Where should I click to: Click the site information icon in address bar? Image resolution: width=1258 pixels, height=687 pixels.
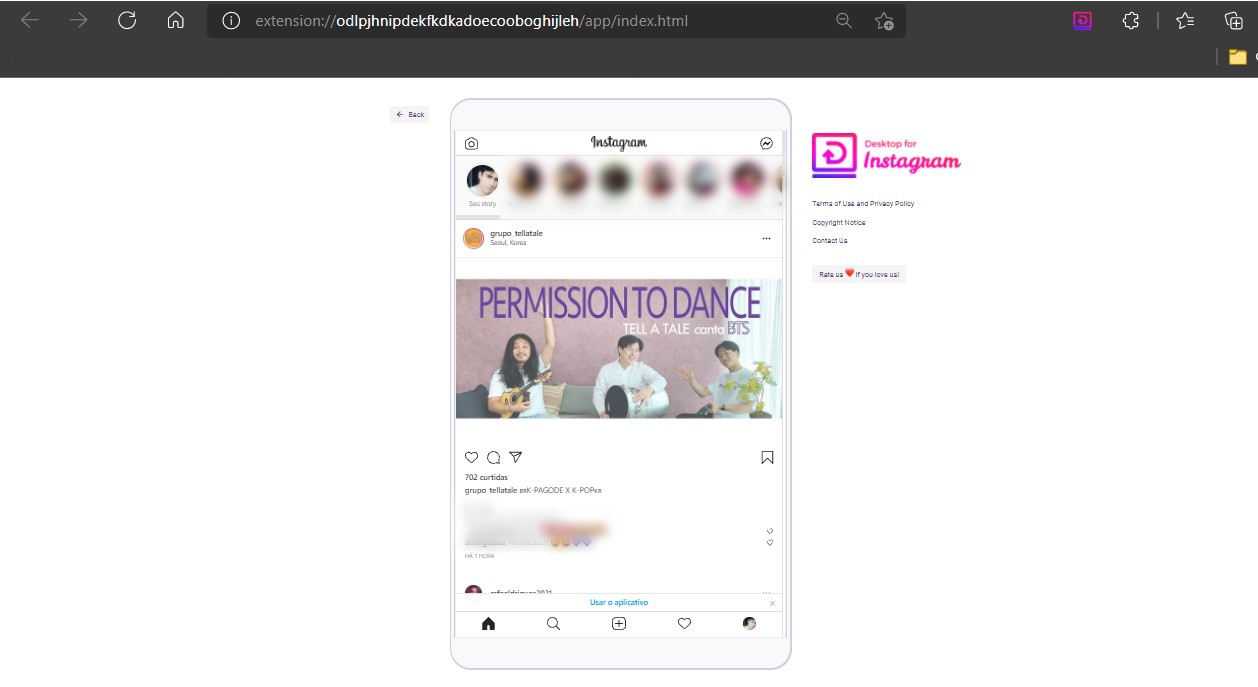click(231, 21)
